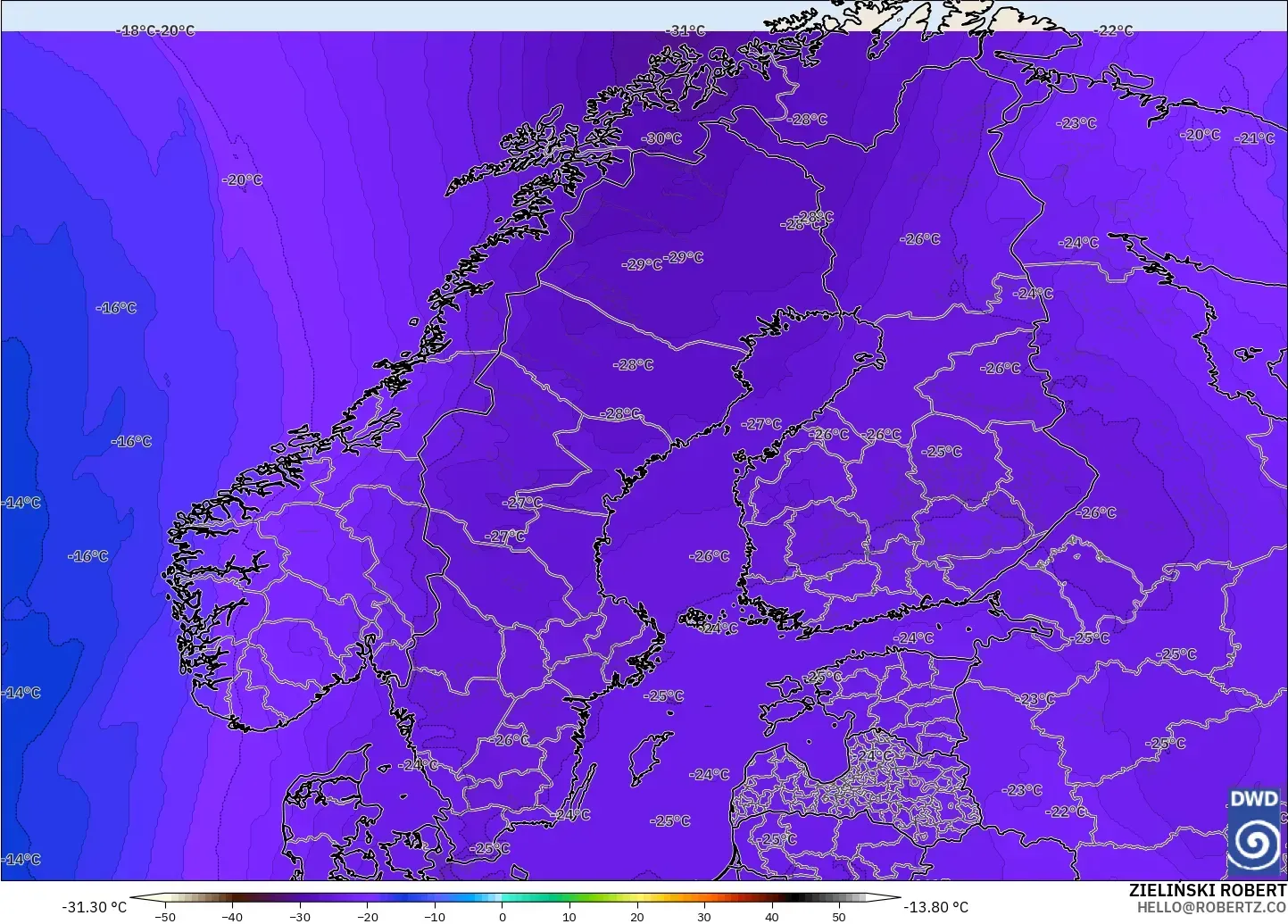Select the -13.80 °C maximum value label
The image size is (1288, 924).
point(935,907)
